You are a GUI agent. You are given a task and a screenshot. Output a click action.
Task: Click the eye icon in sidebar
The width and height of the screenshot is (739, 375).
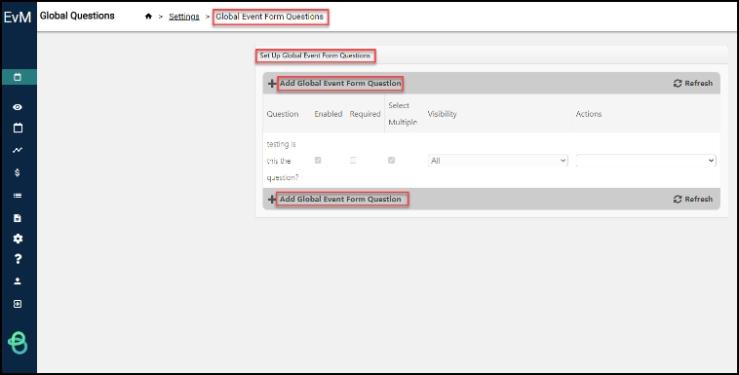[17, 107]
